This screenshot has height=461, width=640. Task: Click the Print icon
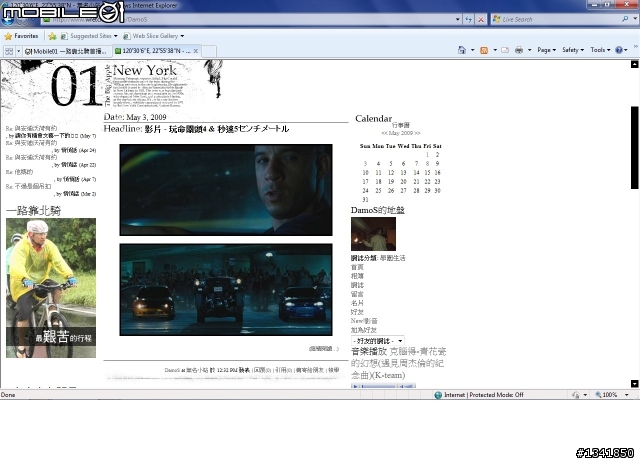pos(519,50)
